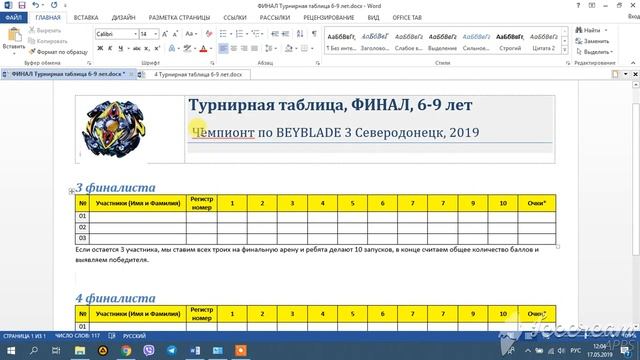640x360 pixels.
Task: Open the Line Spacing dropdown
Action: (x=276, y=49)
